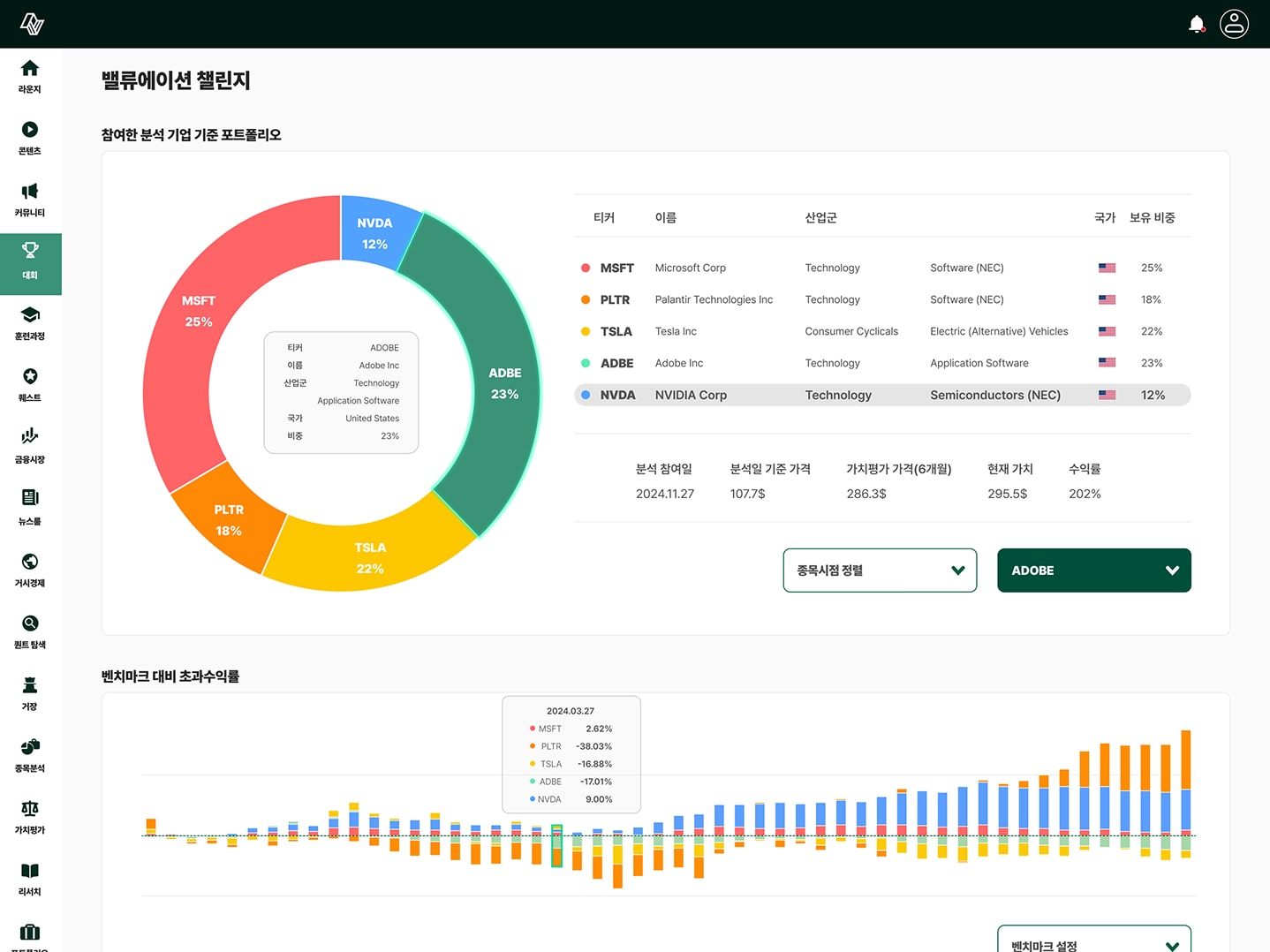Open 퀘스트 star badge icon
Viewport: 1270px width, 952px height.
pos(30,376)
